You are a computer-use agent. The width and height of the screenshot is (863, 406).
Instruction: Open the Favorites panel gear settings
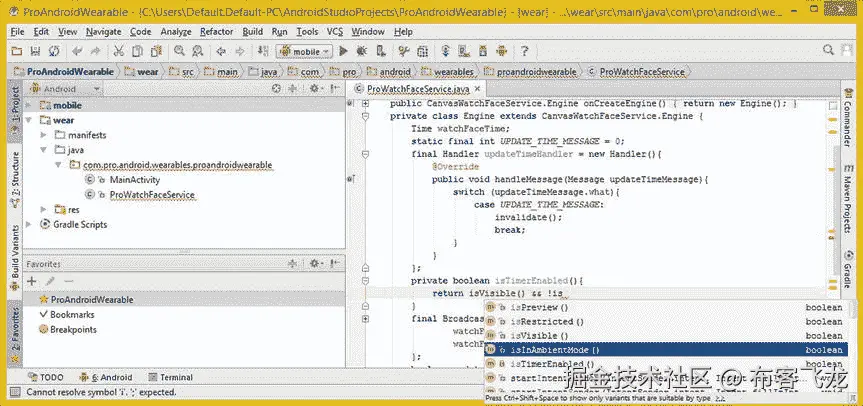coord(315,264)
